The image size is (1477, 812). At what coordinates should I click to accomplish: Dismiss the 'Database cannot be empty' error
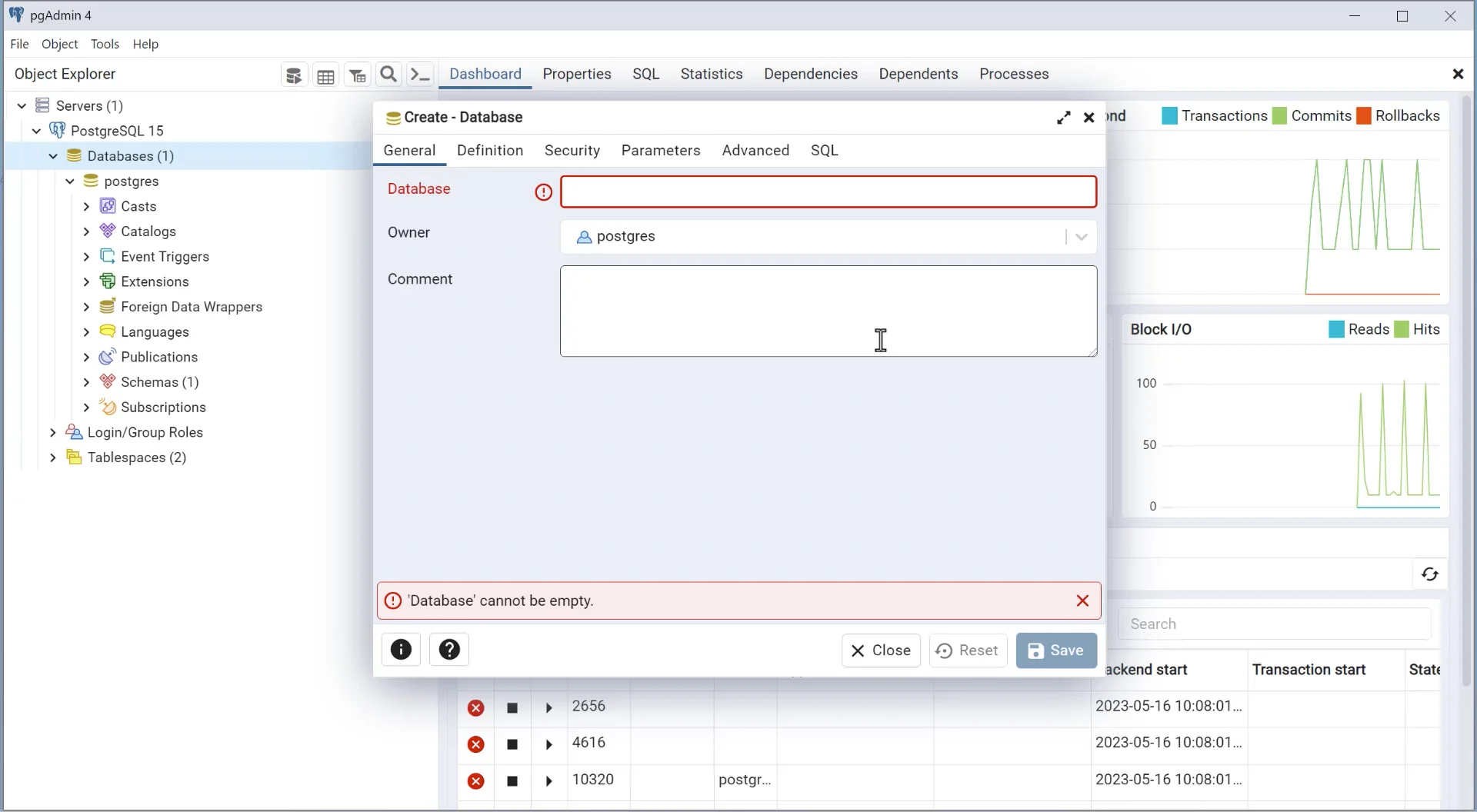pos(1082,601)
